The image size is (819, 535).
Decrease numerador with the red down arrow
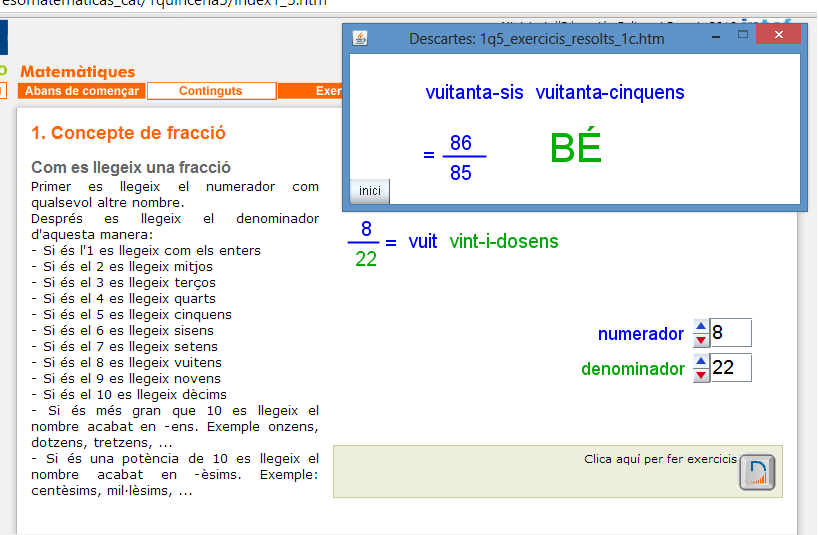click(701, 340)
